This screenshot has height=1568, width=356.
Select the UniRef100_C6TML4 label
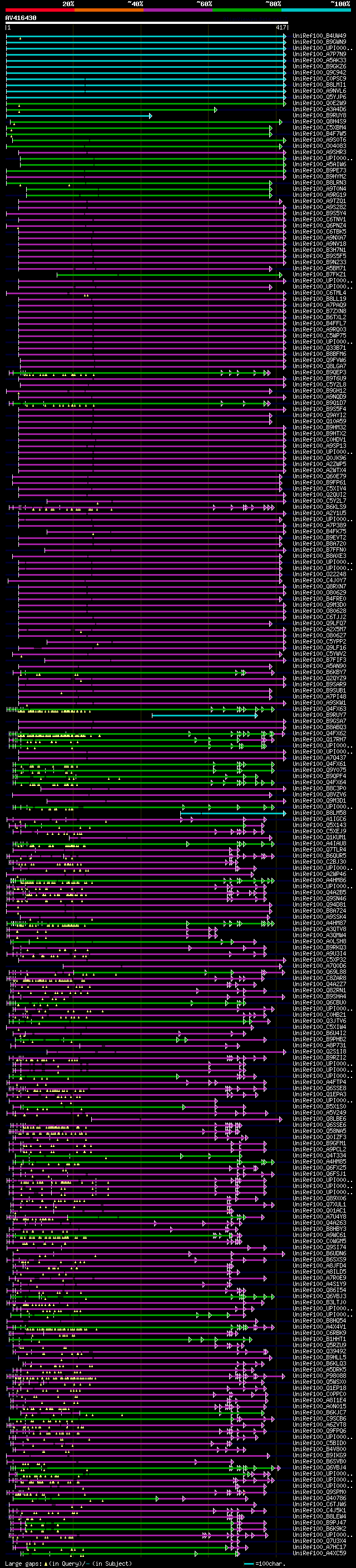click(x=319, y=293)
